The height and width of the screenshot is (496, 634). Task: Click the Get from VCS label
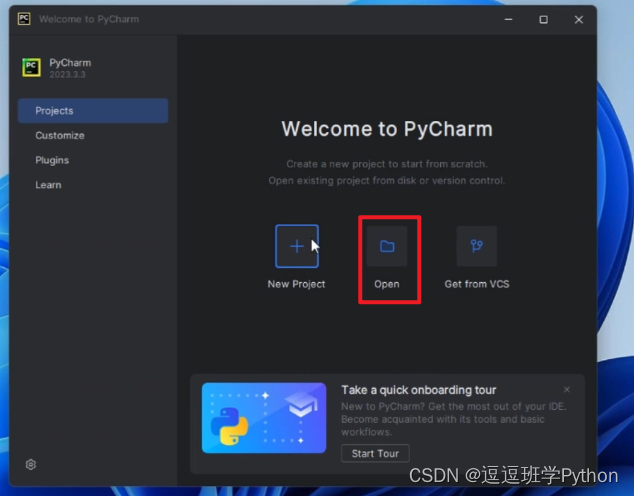[477, 284]
